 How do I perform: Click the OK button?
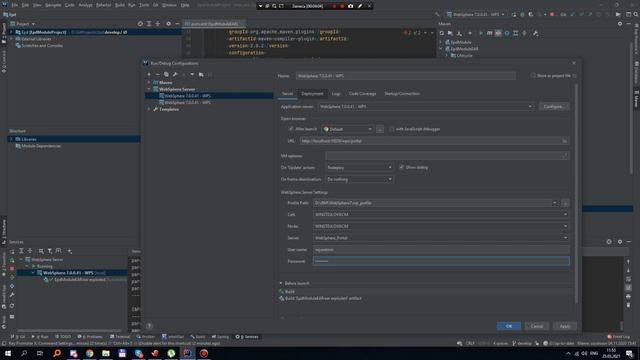[x=509, y=326]
